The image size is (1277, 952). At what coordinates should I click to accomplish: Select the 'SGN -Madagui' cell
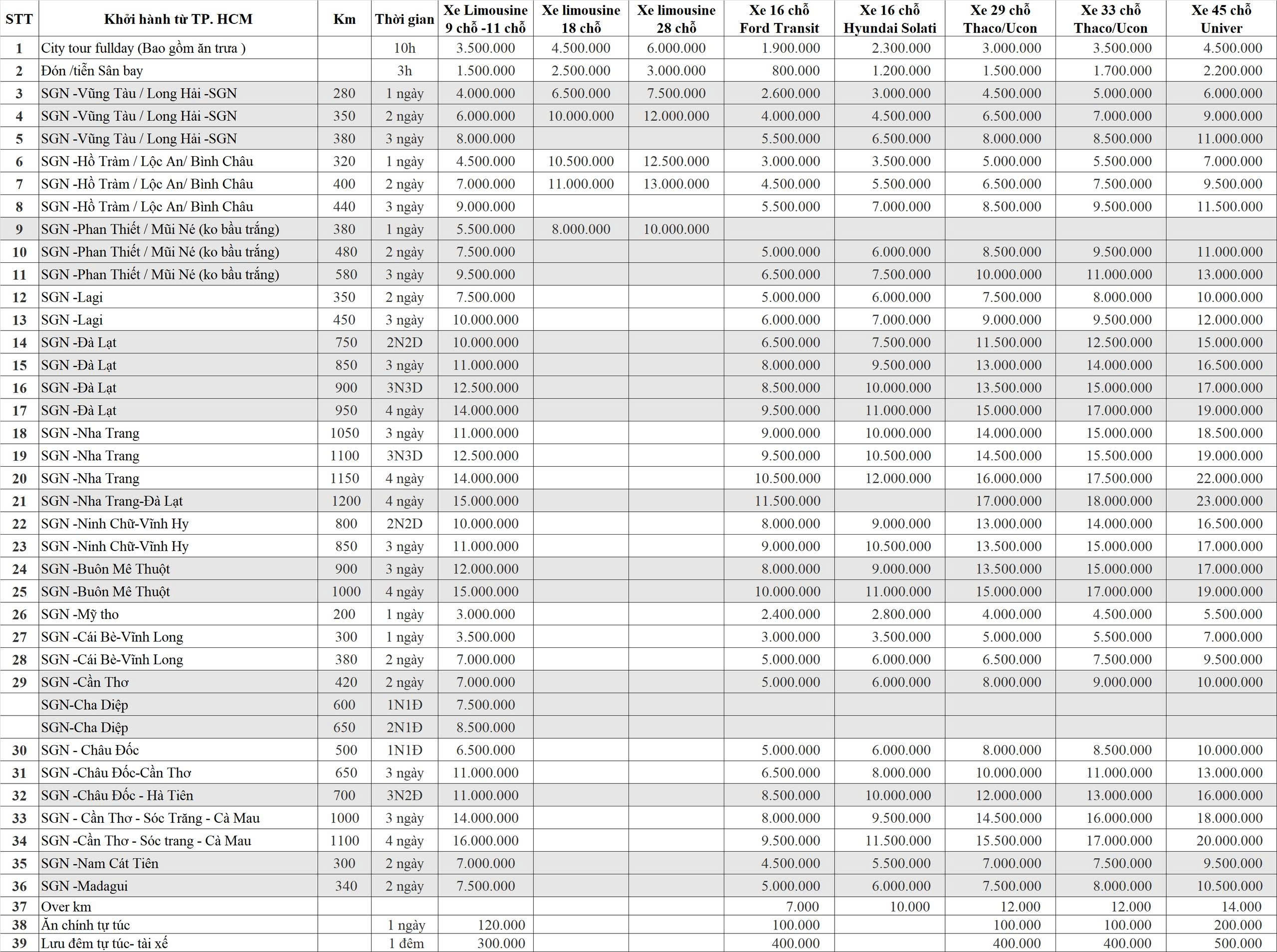pyautogui.click(x=85, y=886)
